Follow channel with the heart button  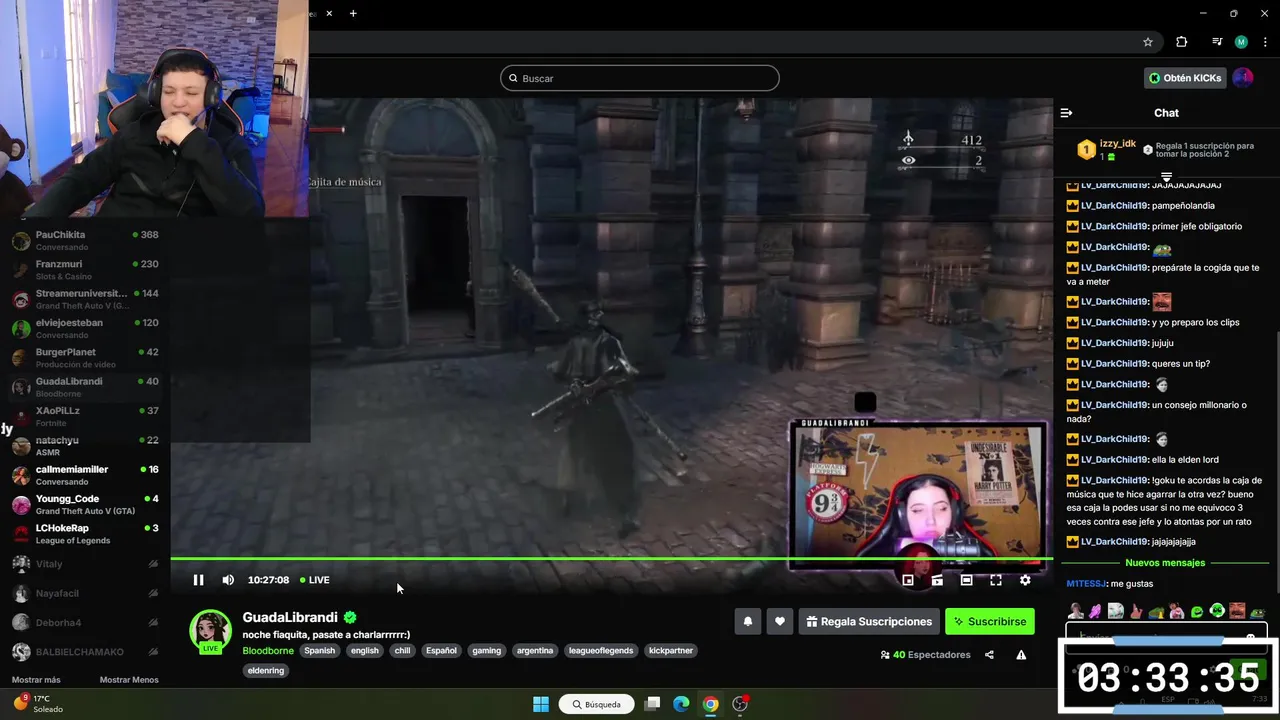(780, 622)
